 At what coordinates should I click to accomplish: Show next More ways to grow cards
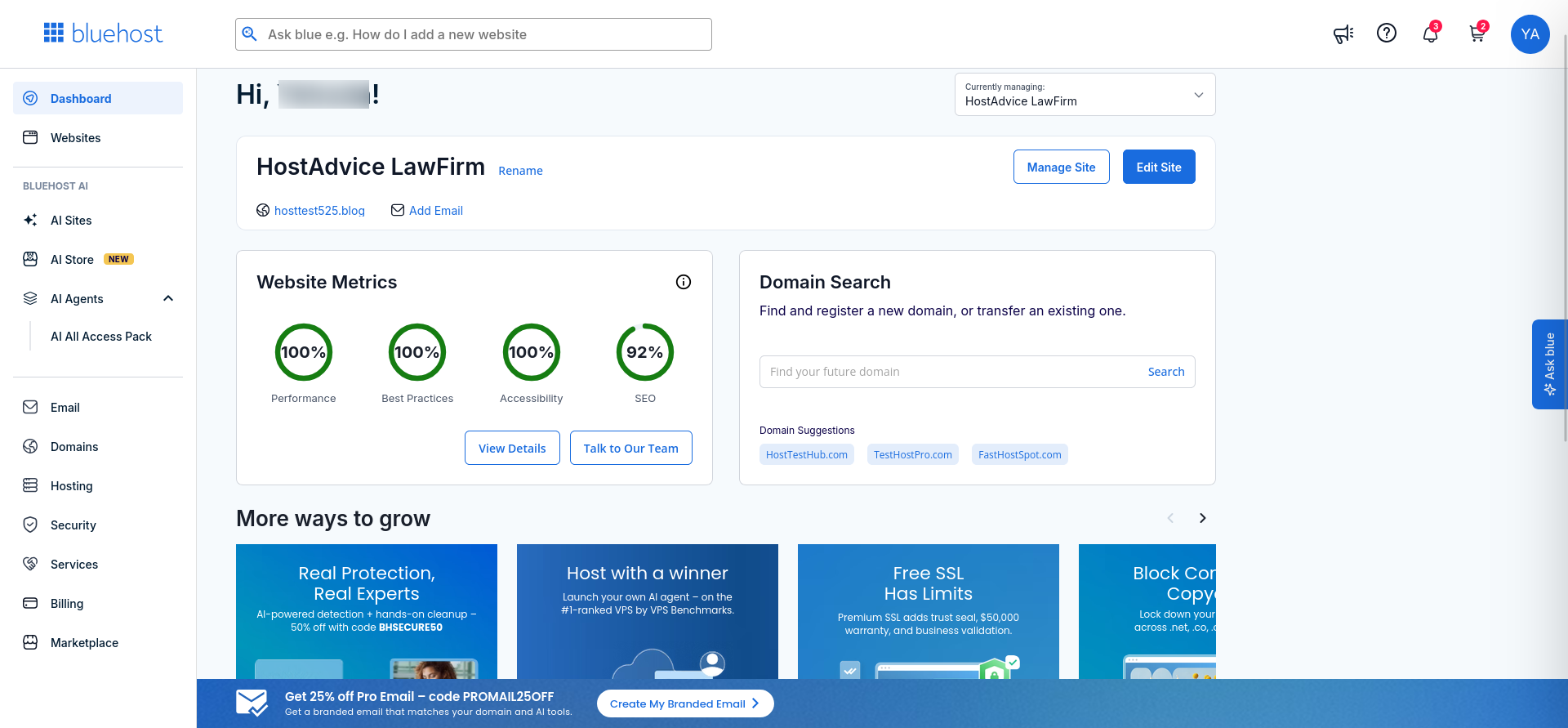(1202, 518)
